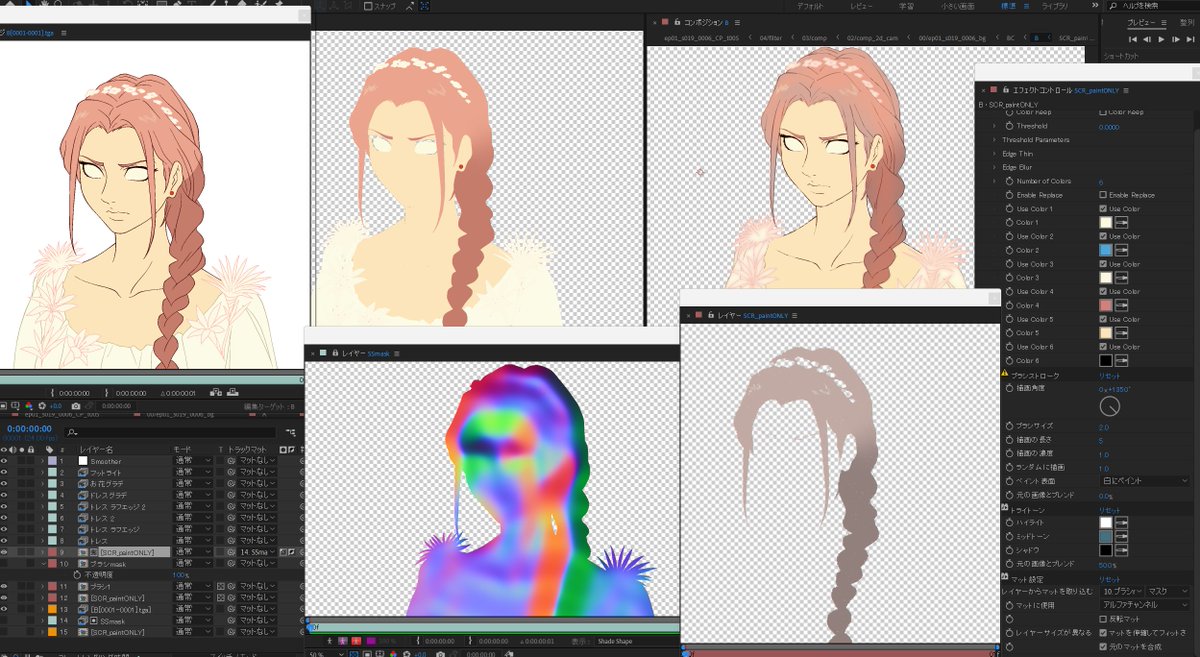Click the ハイライト eyedropper icon
The height and width of the screenshot is (657, 1200).
click(x=1122, y=522)
